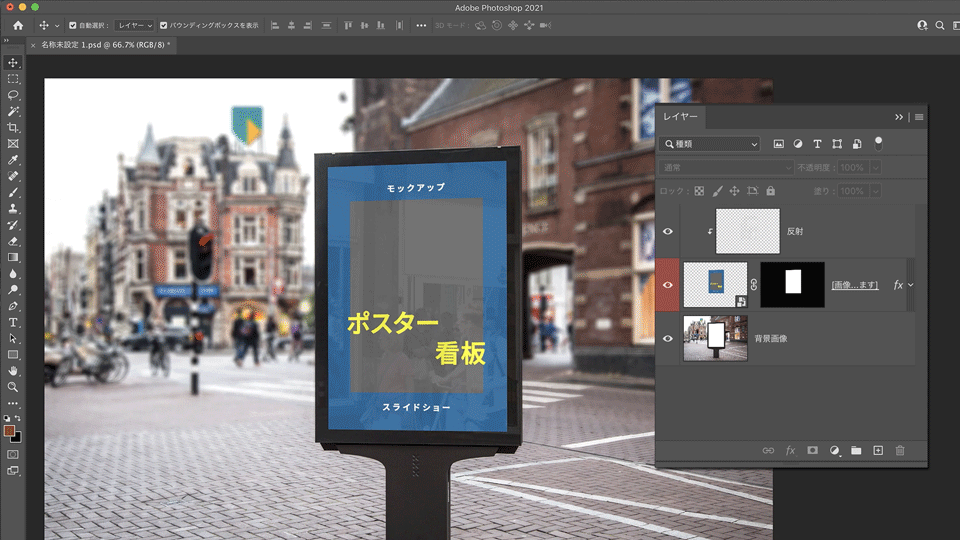The image size is (960, 540).
Task: Add layer mask from Layers panel bottom
Action: click(812, 451)
